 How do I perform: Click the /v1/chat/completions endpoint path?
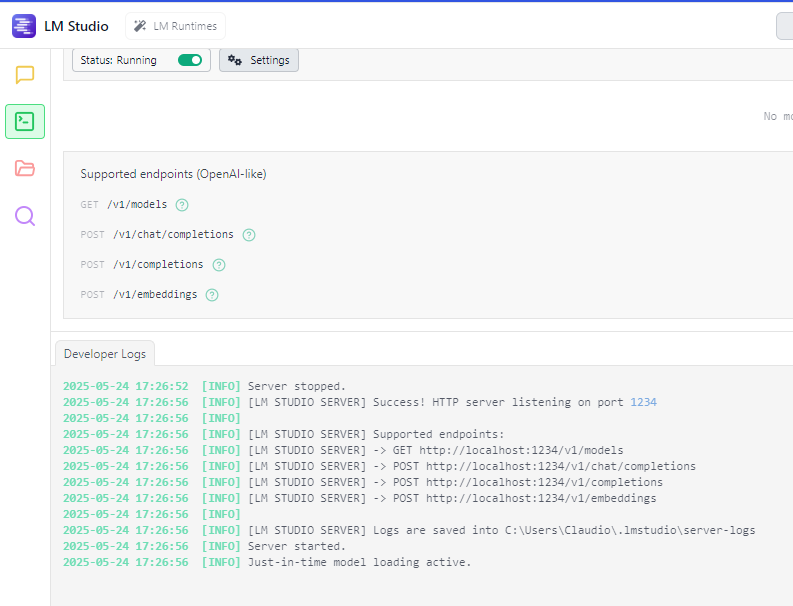pyautogui.click(x=173, y=234)
